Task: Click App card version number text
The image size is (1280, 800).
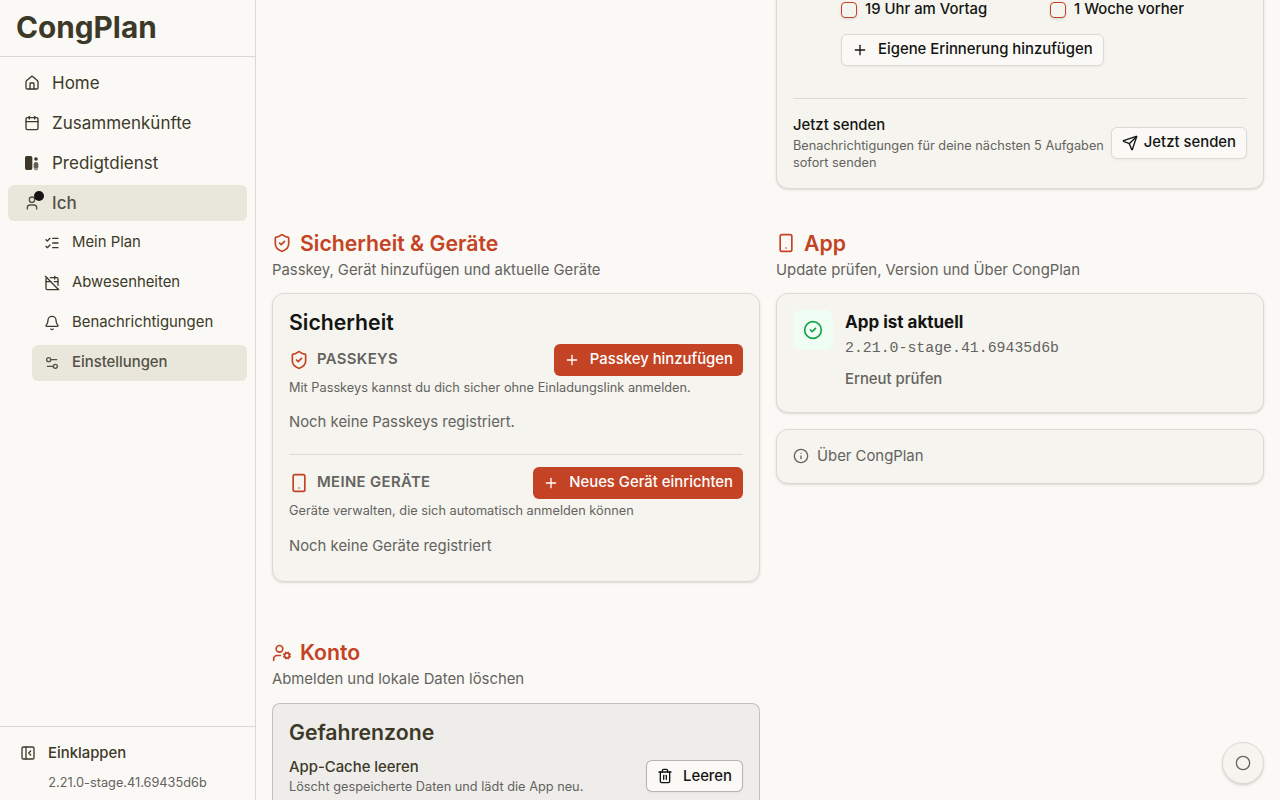Action: click(952, 348)
